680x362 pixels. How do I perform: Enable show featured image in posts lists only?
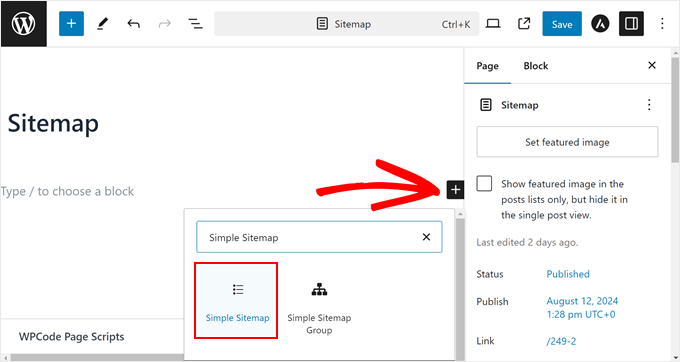[484, 183]
